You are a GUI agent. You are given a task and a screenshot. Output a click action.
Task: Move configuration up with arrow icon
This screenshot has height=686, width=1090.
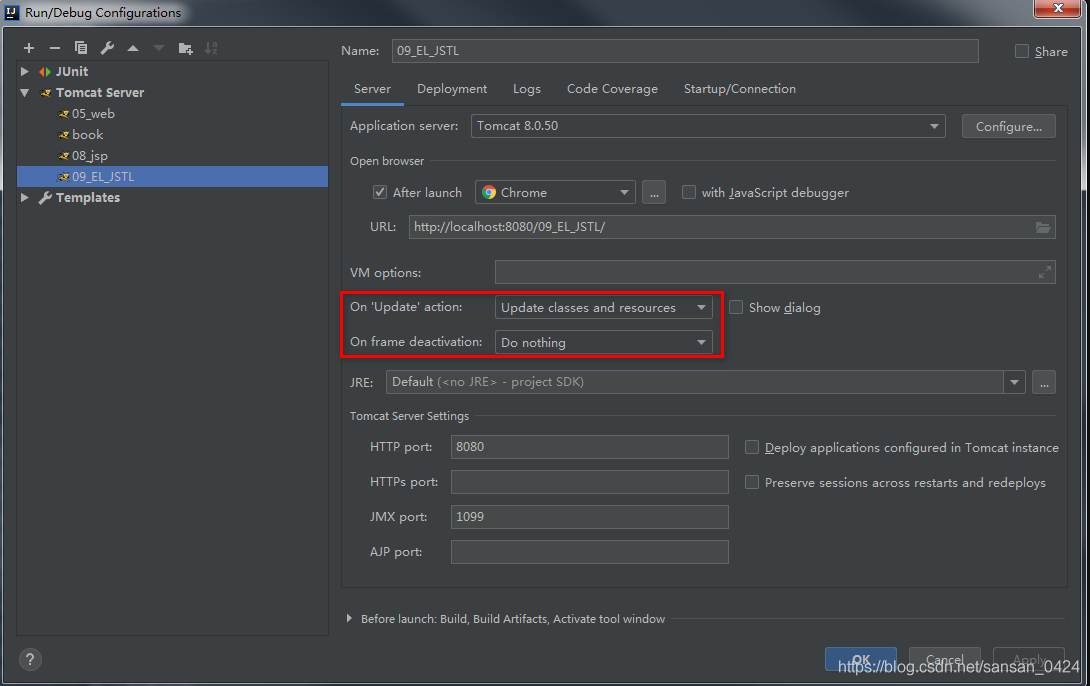point(133,48)
